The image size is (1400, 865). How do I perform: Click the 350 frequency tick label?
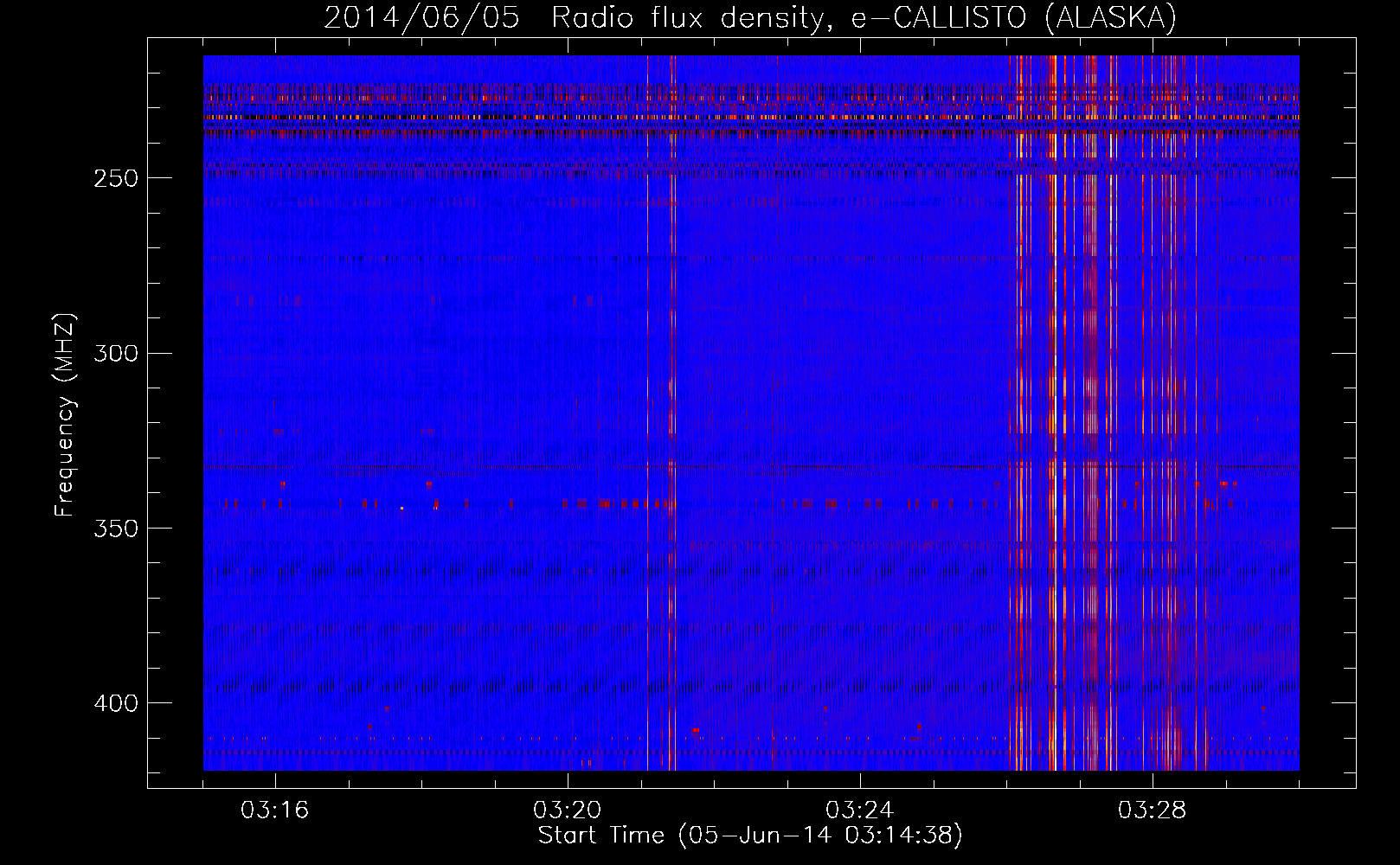point(115,529)
